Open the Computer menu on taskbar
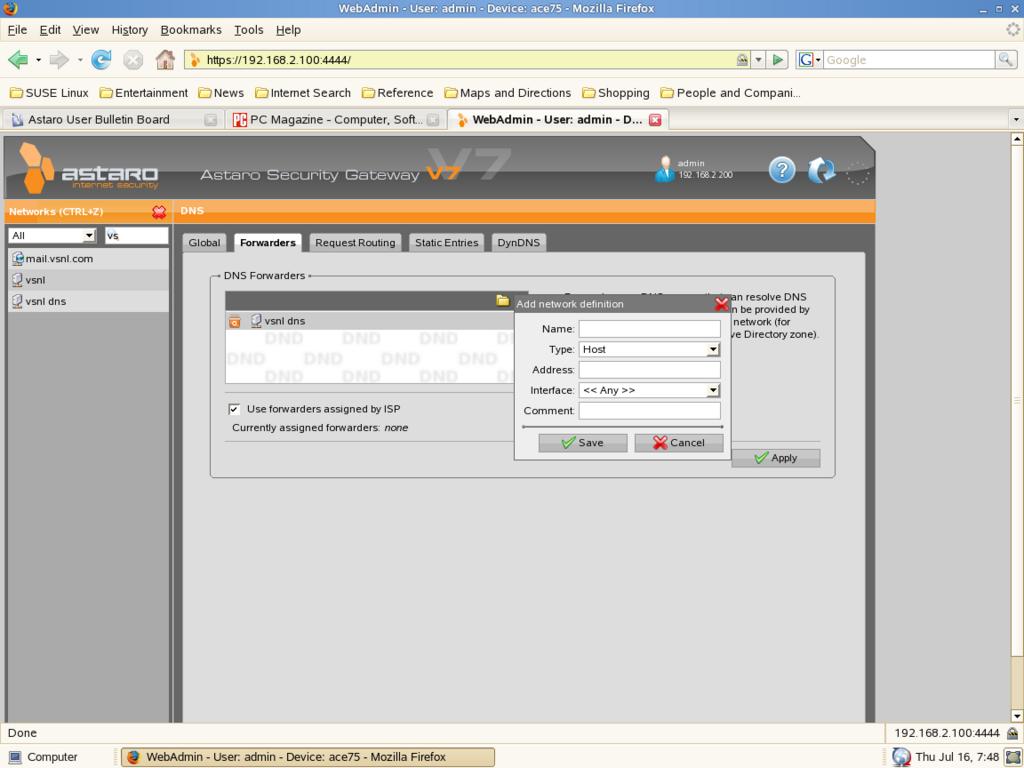1024x768 pixels. click(x=43, y=757)
